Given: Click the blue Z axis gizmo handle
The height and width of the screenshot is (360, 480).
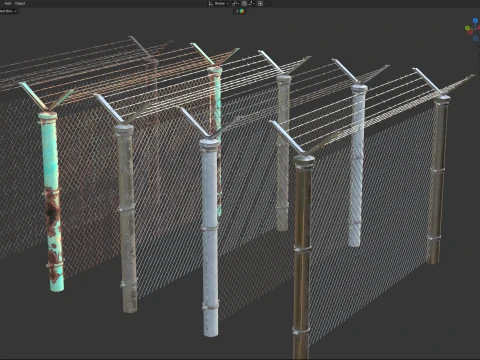Looking at the screenshot, I should tap(475, 20).
